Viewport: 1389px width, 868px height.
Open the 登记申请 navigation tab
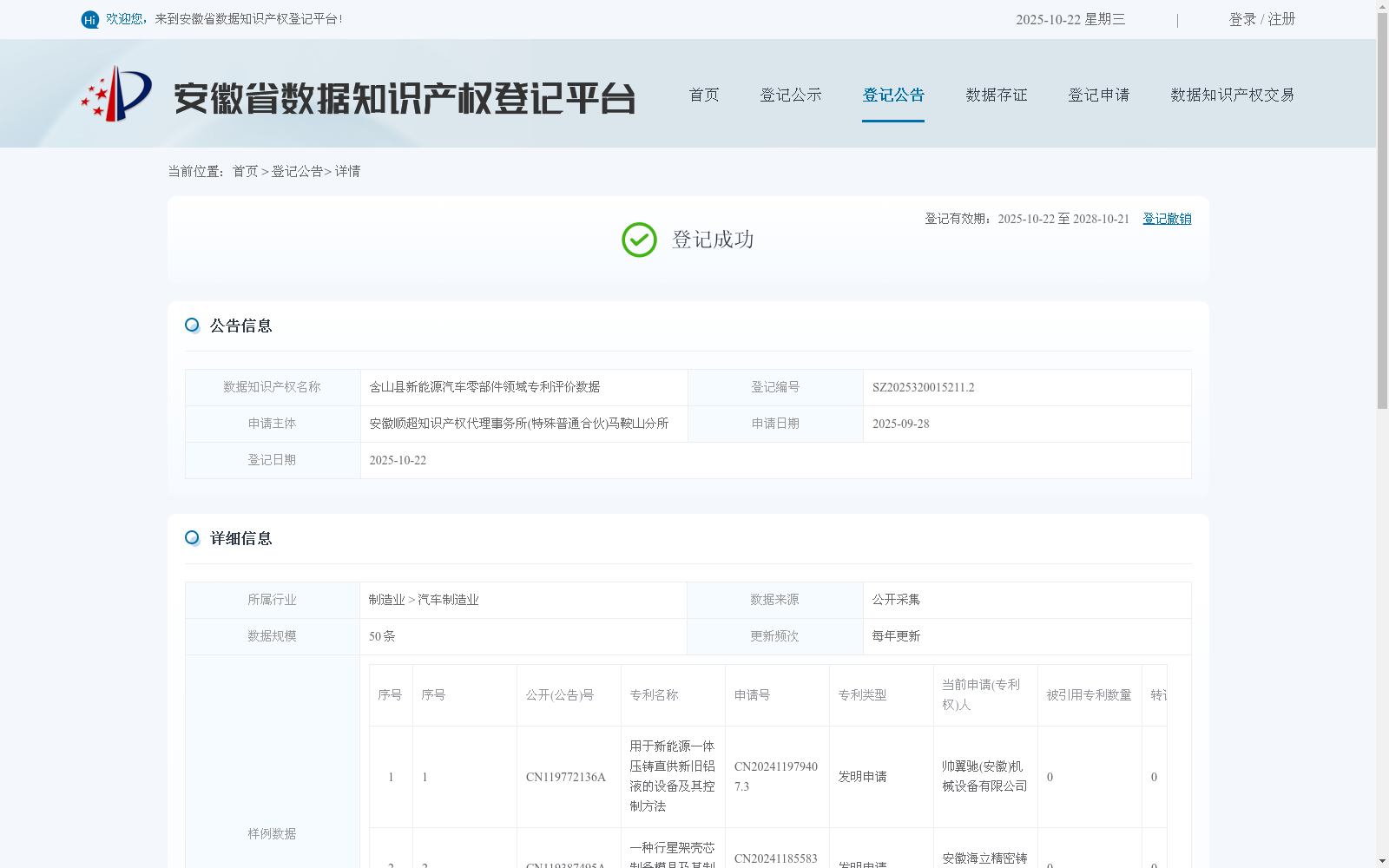(x=1099, y=95)
